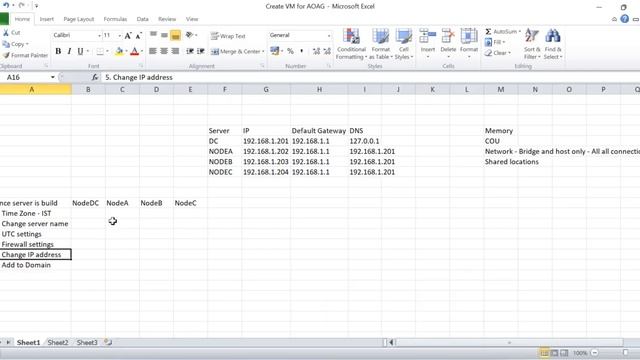Apply percent style format

click(290, 51)
